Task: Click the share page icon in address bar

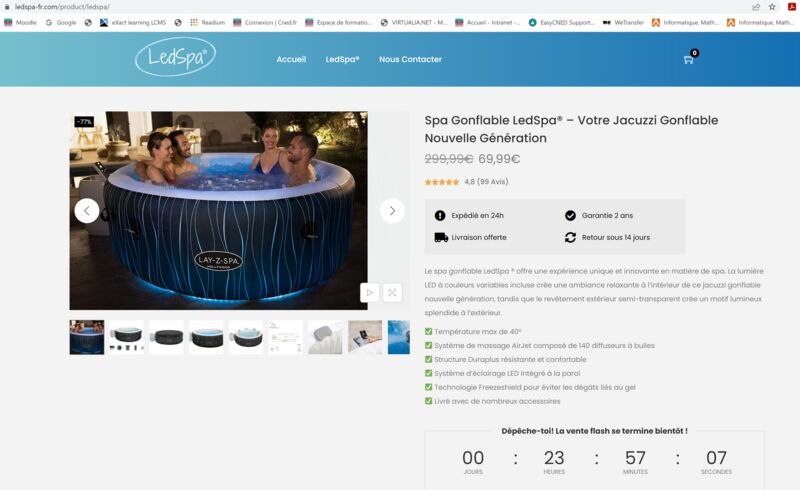Action: coord(756,7)
